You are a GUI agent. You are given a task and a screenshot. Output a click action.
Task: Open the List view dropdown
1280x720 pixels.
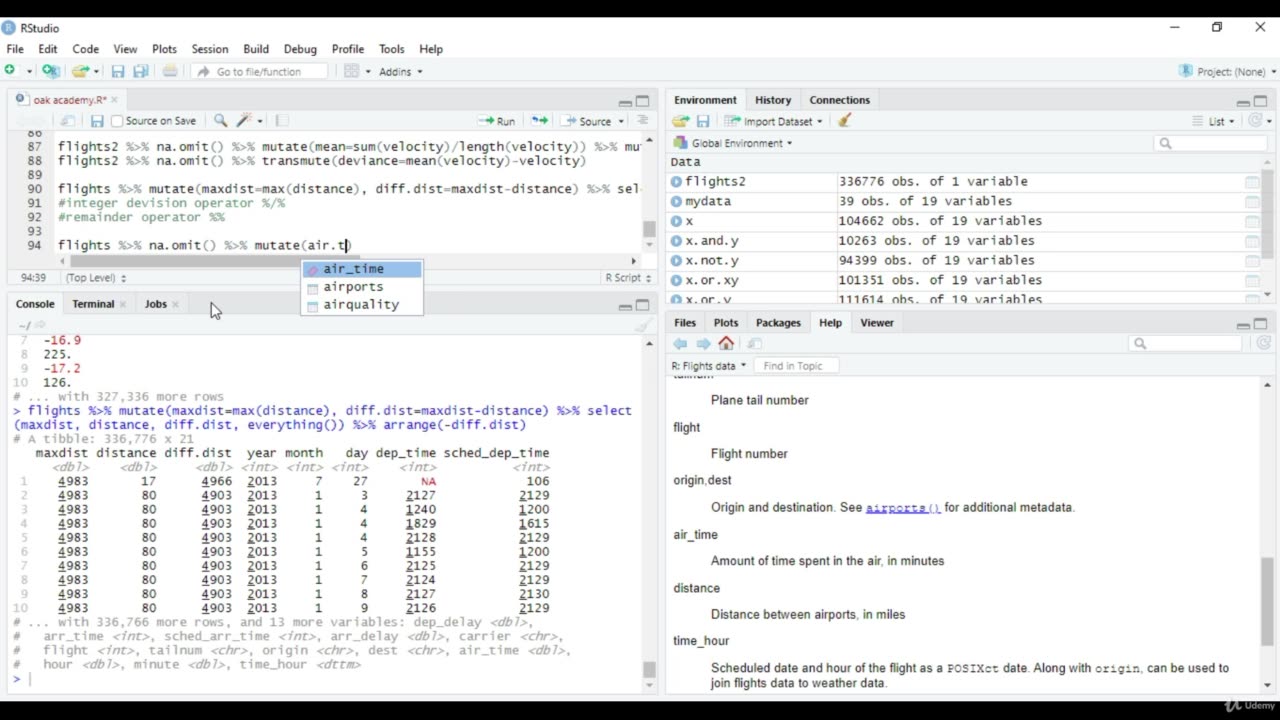[1215, 121]
